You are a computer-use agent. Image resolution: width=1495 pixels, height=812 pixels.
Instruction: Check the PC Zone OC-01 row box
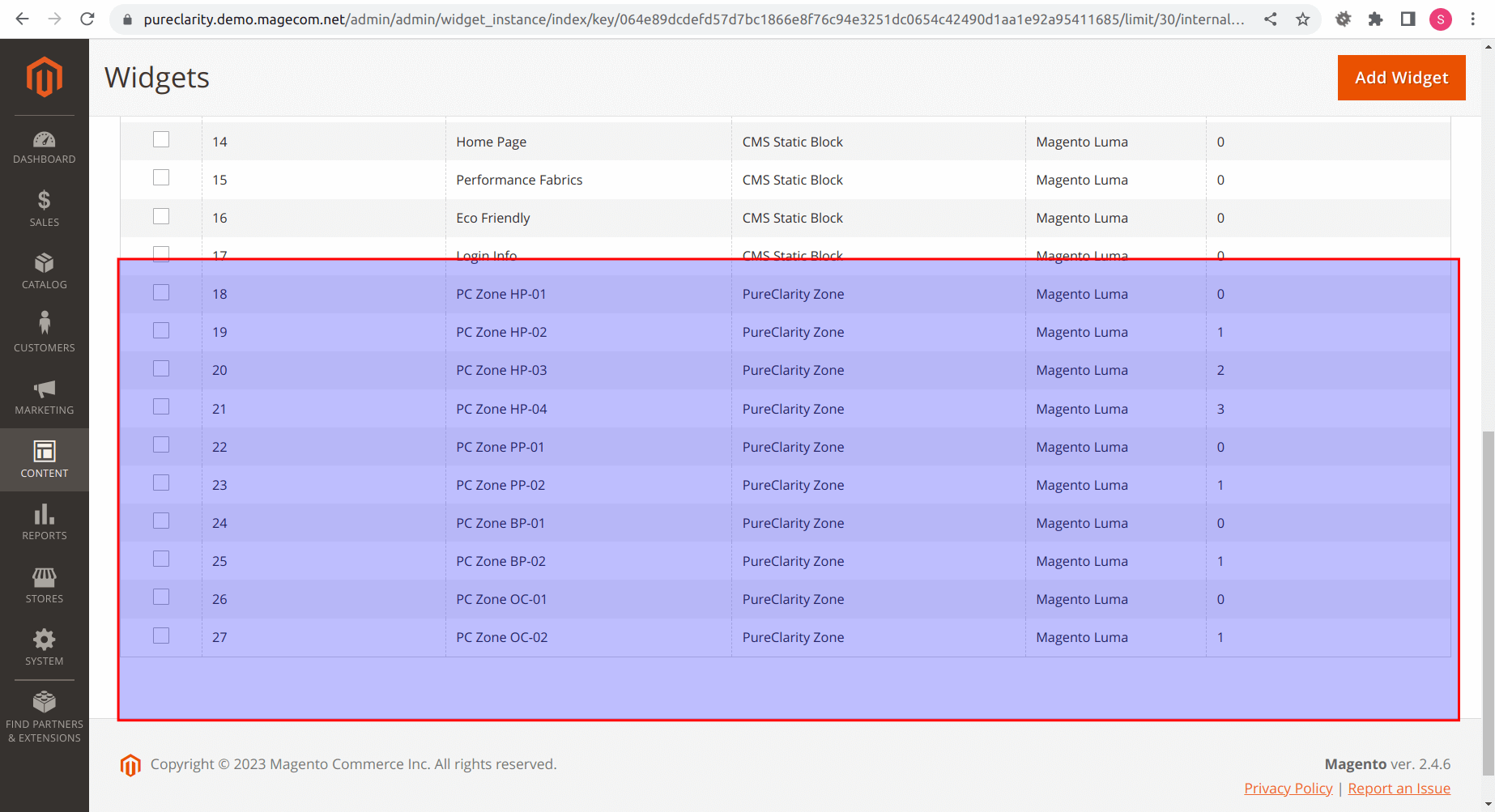click(x=161, y=597)
